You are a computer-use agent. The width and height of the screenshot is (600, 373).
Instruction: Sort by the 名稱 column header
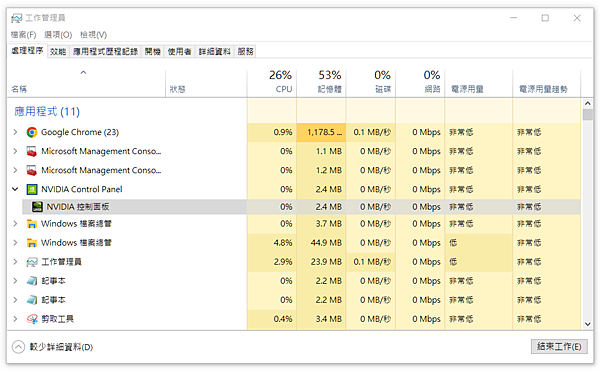coord(86,83)
